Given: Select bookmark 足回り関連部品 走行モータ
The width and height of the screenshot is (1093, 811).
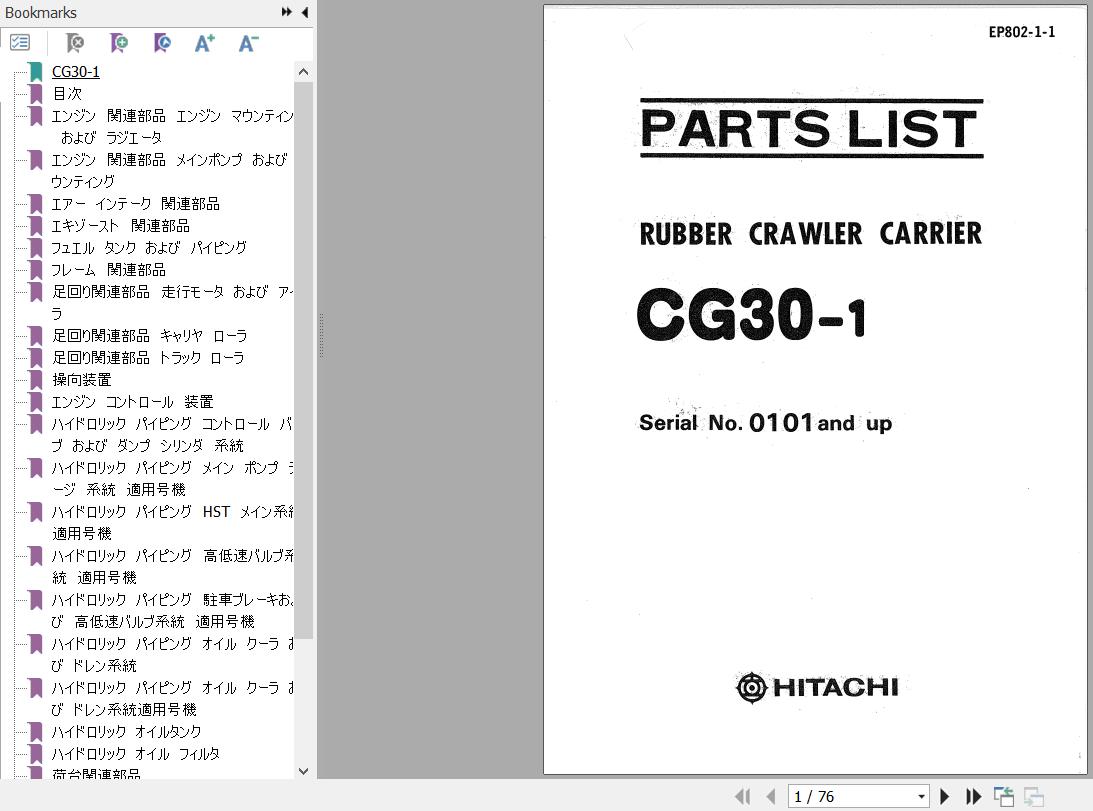Looking at the screenshot, I should (172, 302).
